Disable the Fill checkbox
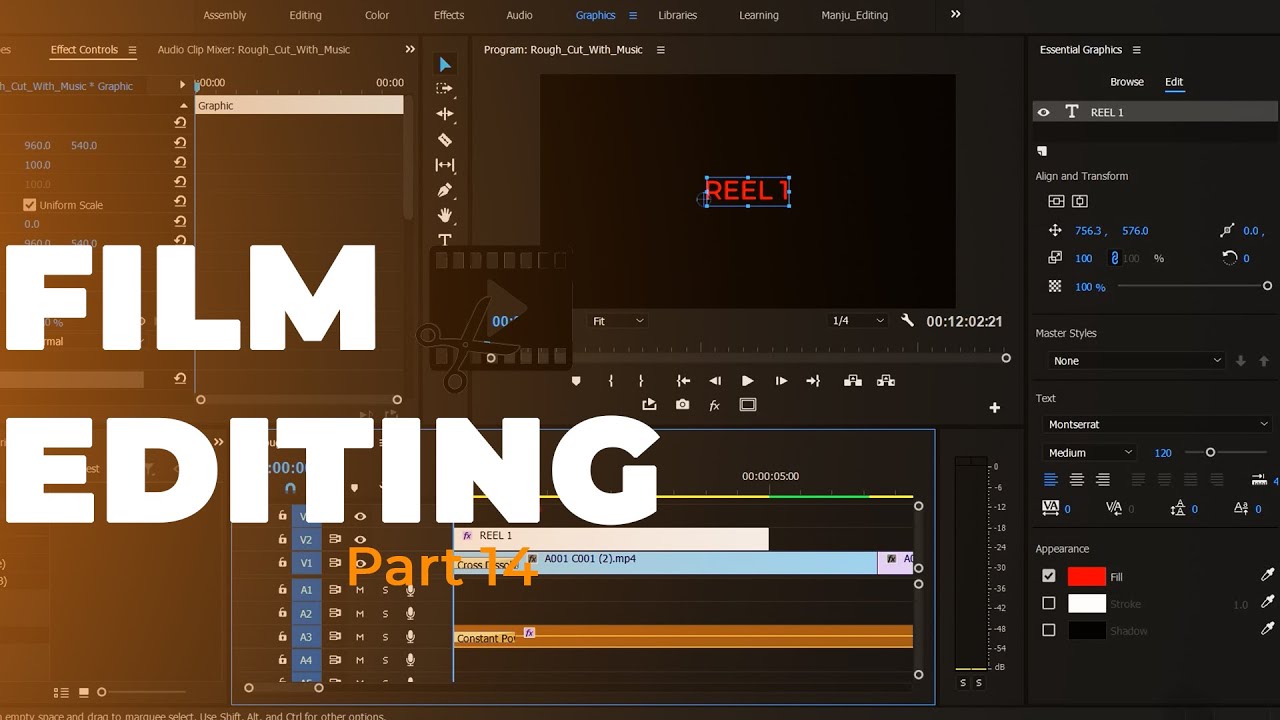The height and width of the screenshot is (720, 1280). click(x=1049, y=576)
